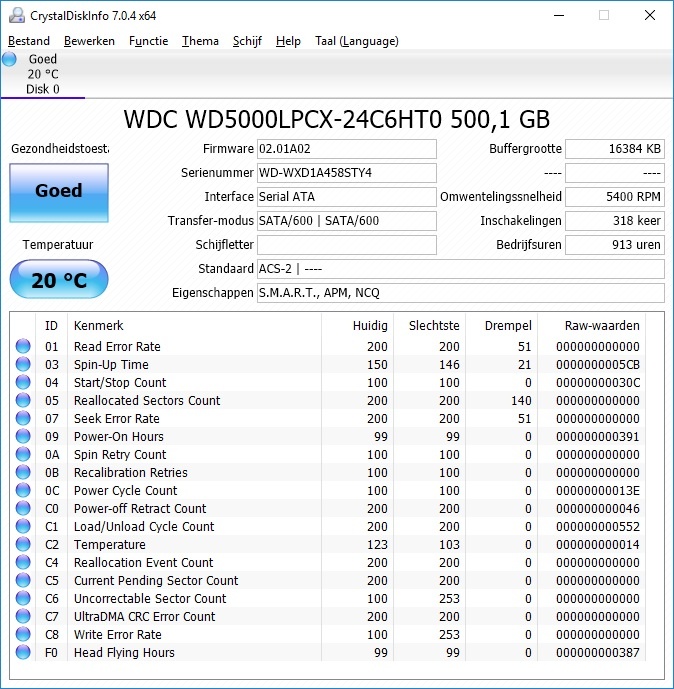Click the Bedrijfsuren value 913 uren
The height and width of the screenshot is (689, 674).
(615, 245)
